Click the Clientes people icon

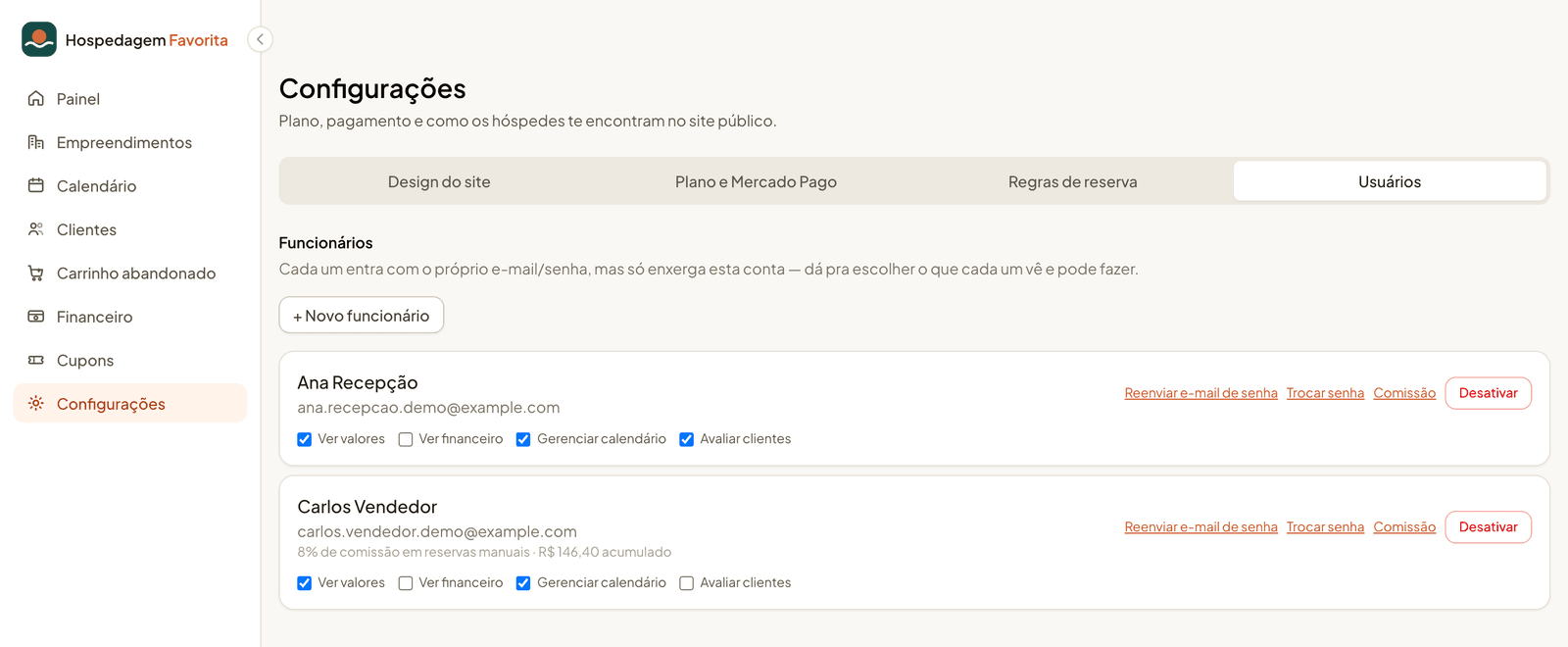coord(36,229)
